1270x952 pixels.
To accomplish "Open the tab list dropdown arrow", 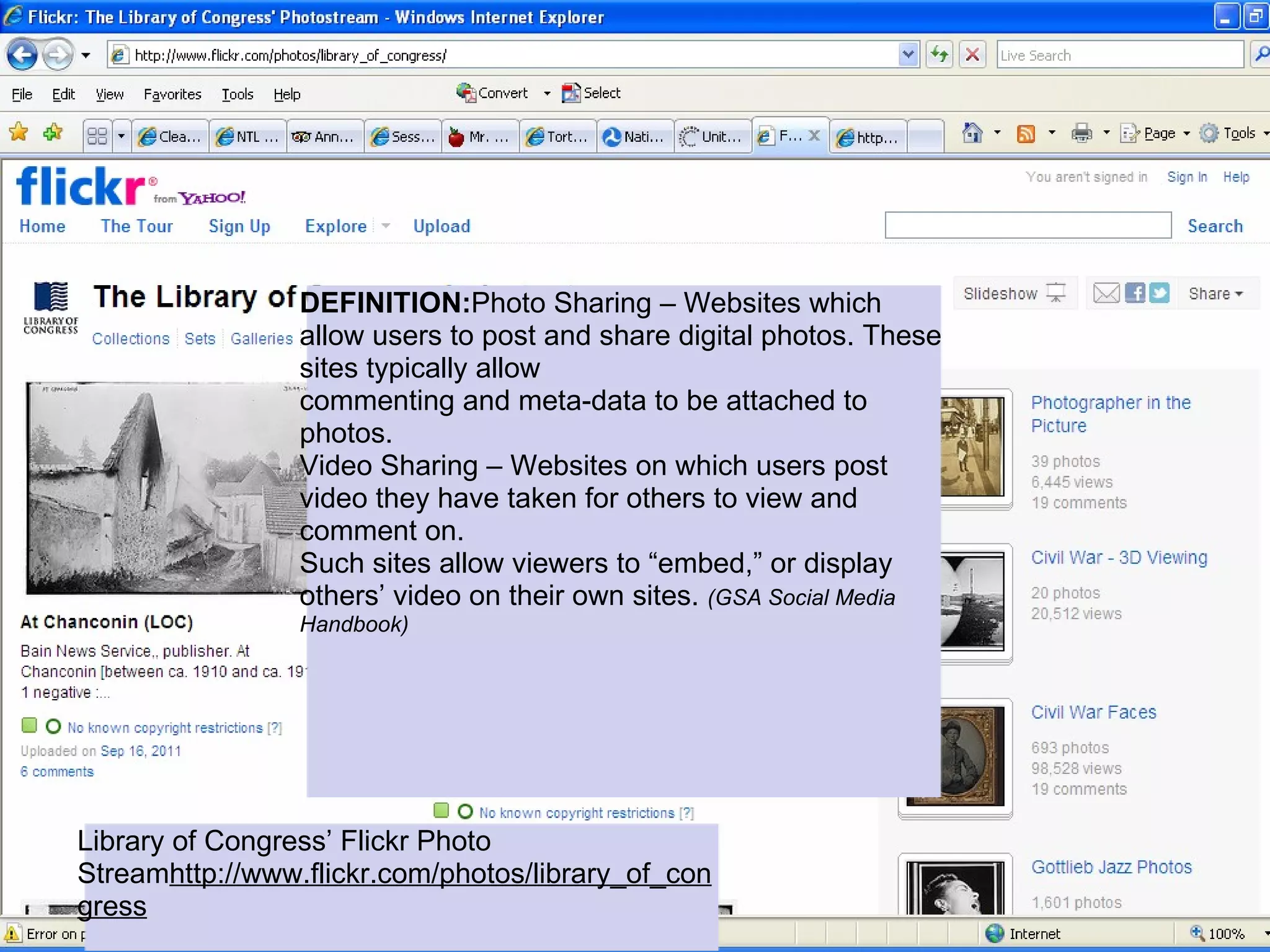I will [x=122, y=136].
